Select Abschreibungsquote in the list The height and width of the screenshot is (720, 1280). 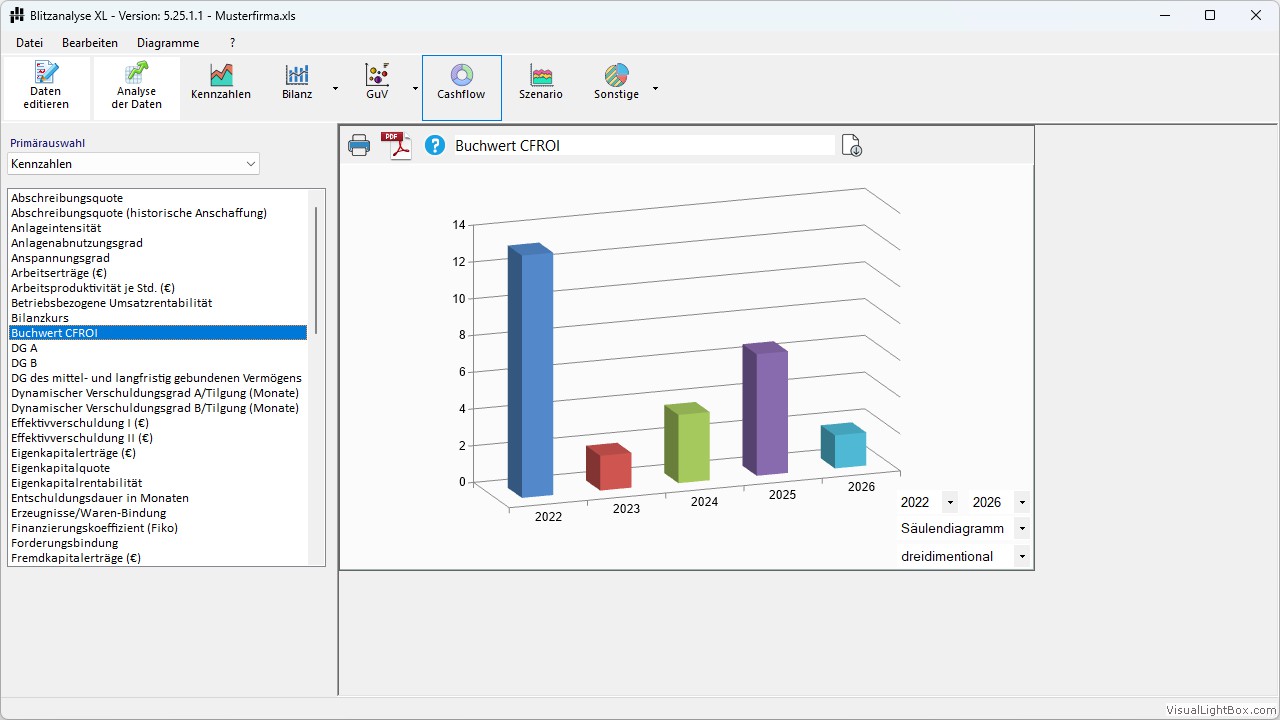pos(158,198)
